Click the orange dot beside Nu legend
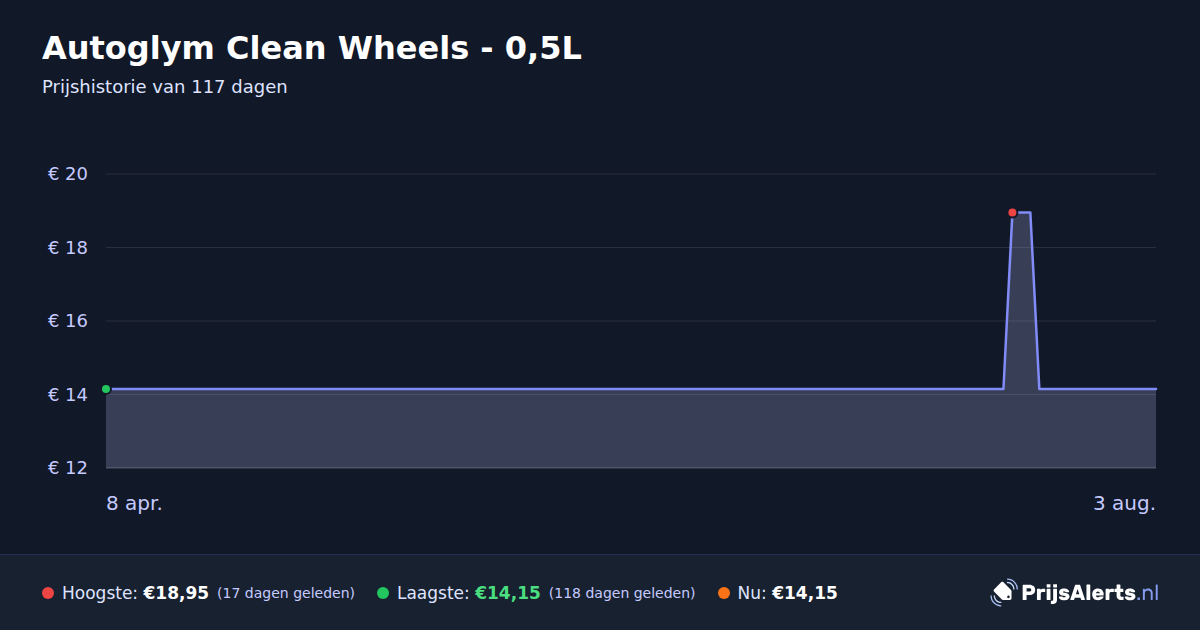The height and width of the screenshot is (630, 1200). (x=724, y=593)
